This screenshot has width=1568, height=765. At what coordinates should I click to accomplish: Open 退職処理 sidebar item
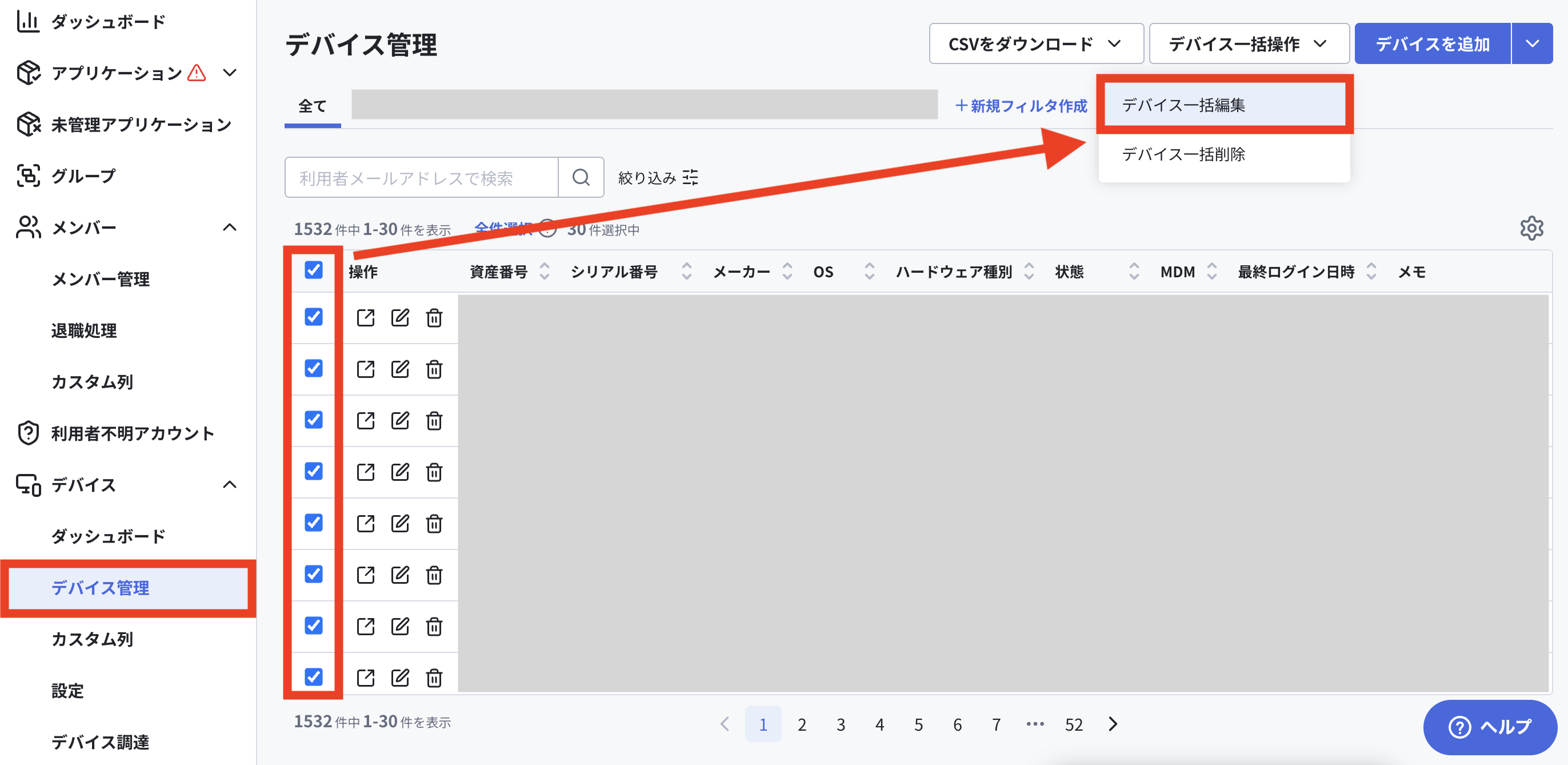[x=84, y=330]
